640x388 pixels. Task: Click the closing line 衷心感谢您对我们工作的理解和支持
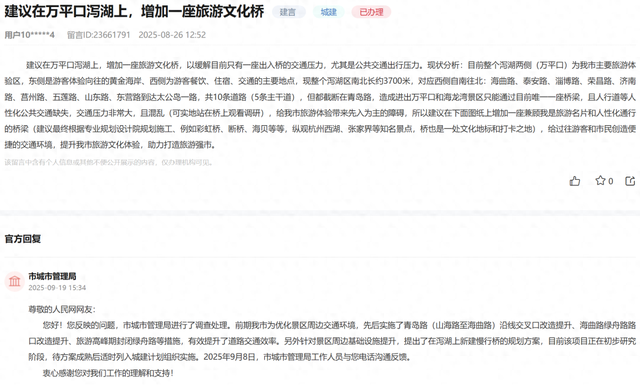click(x=108, y=373)
